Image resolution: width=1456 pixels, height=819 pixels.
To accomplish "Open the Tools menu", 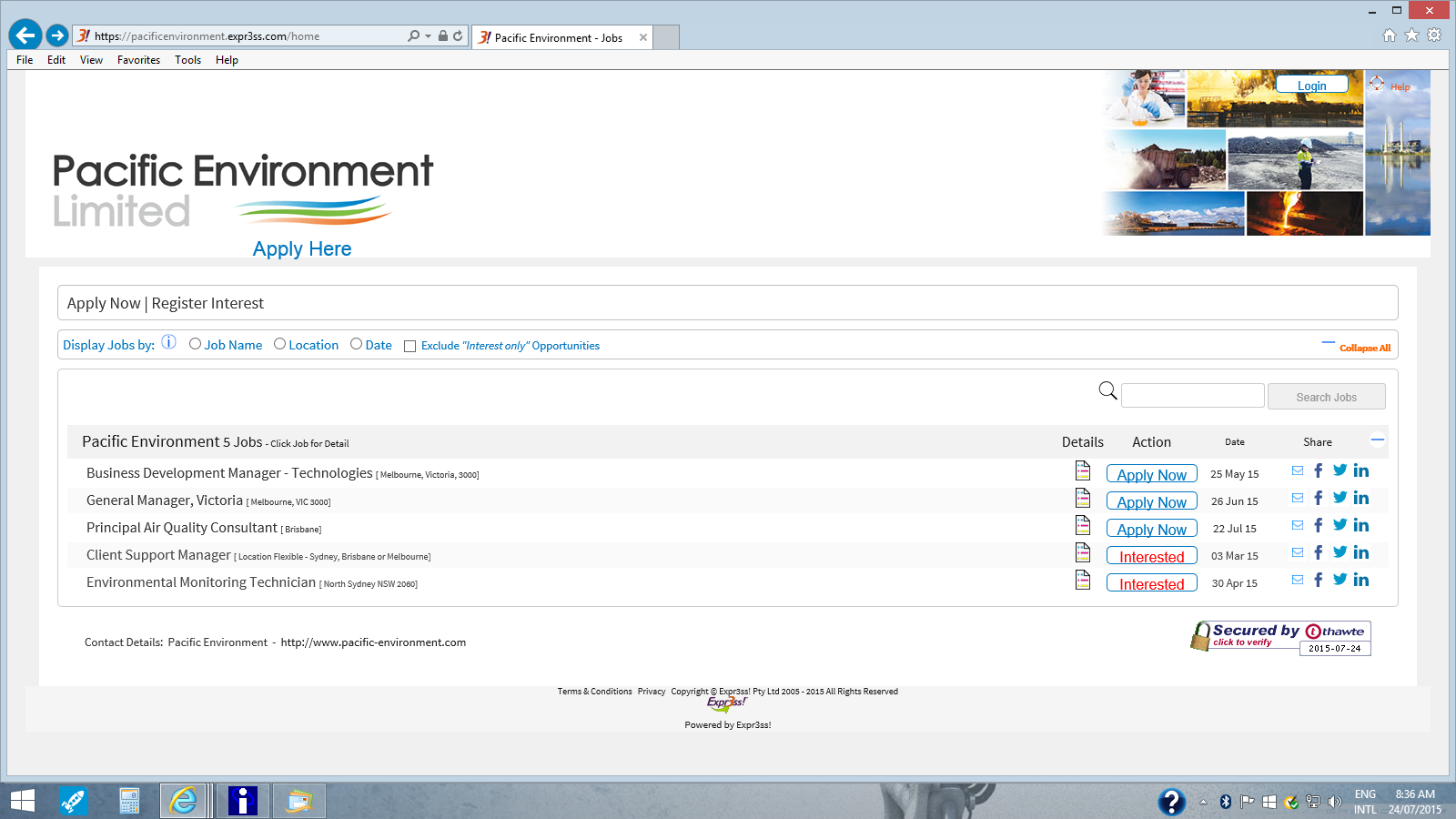I will point(187,60).
